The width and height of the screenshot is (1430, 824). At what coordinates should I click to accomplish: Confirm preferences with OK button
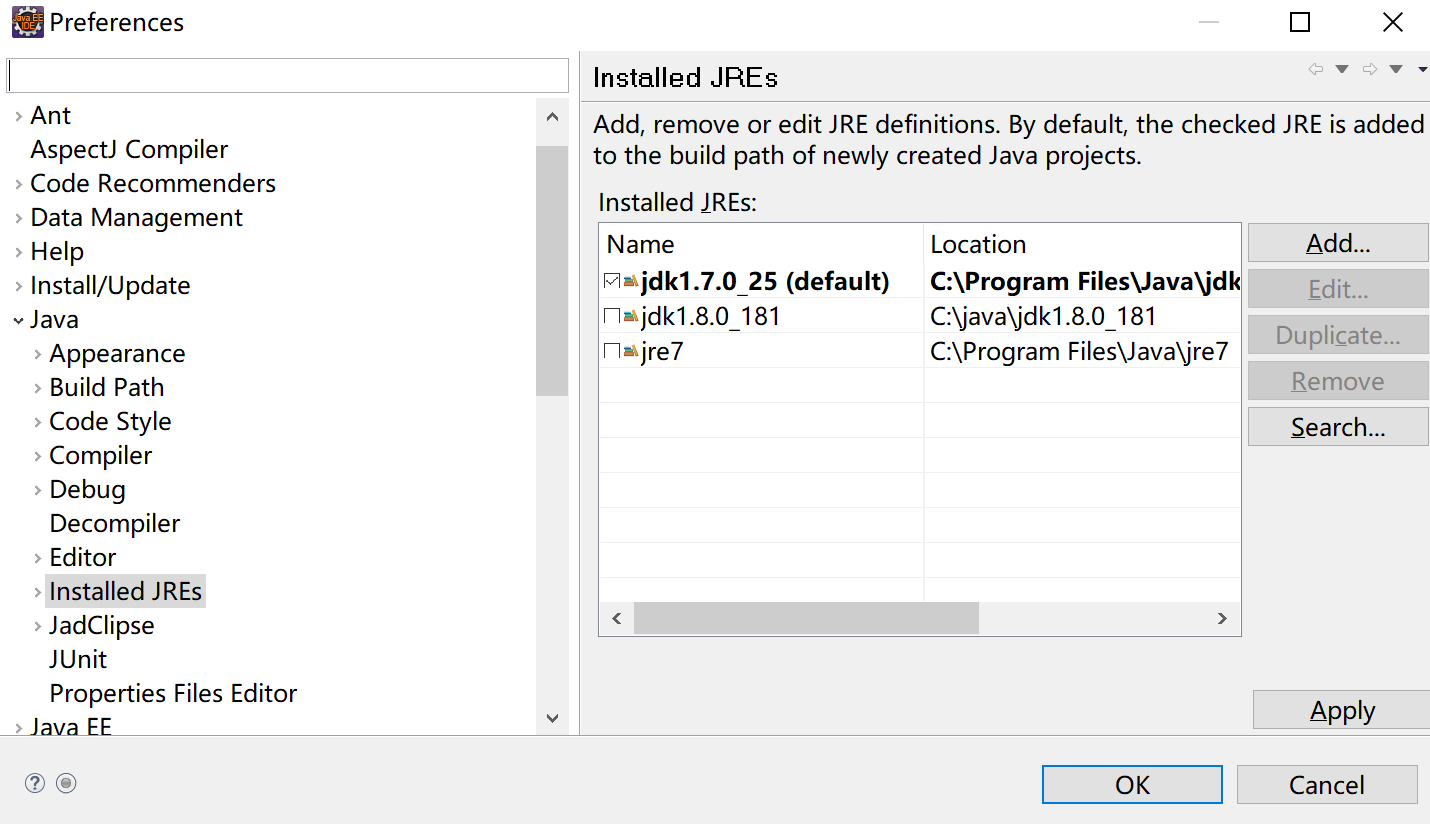pos(1132,785)
